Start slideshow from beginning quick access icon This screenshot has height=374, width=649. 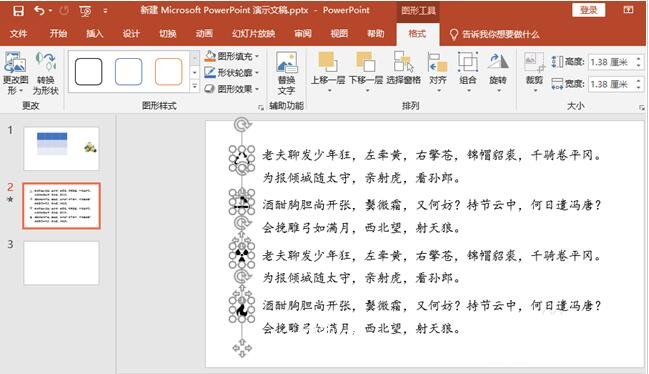(x=85, y=11)
